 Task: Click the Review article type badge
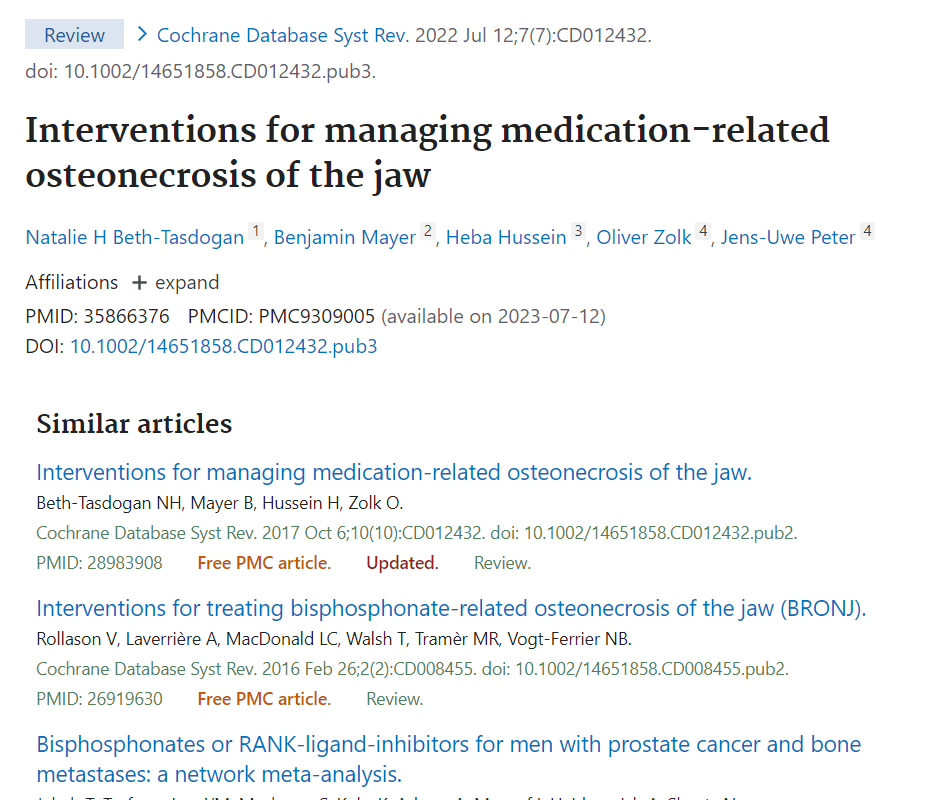74,36
